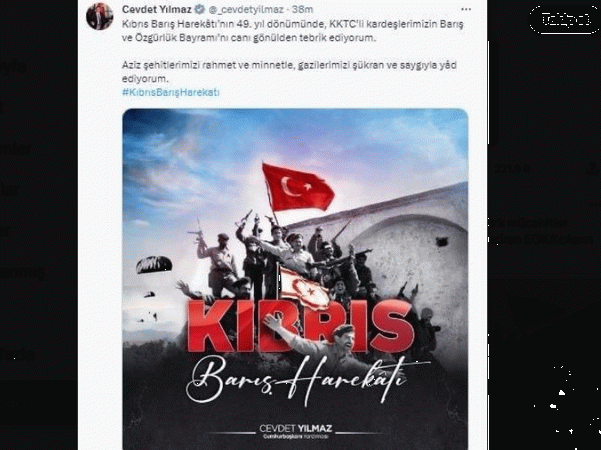This screenshot has width=601, height=450.
Task: Open the #KıbrısBarışHarekatı hashtag
Action: 171,92
